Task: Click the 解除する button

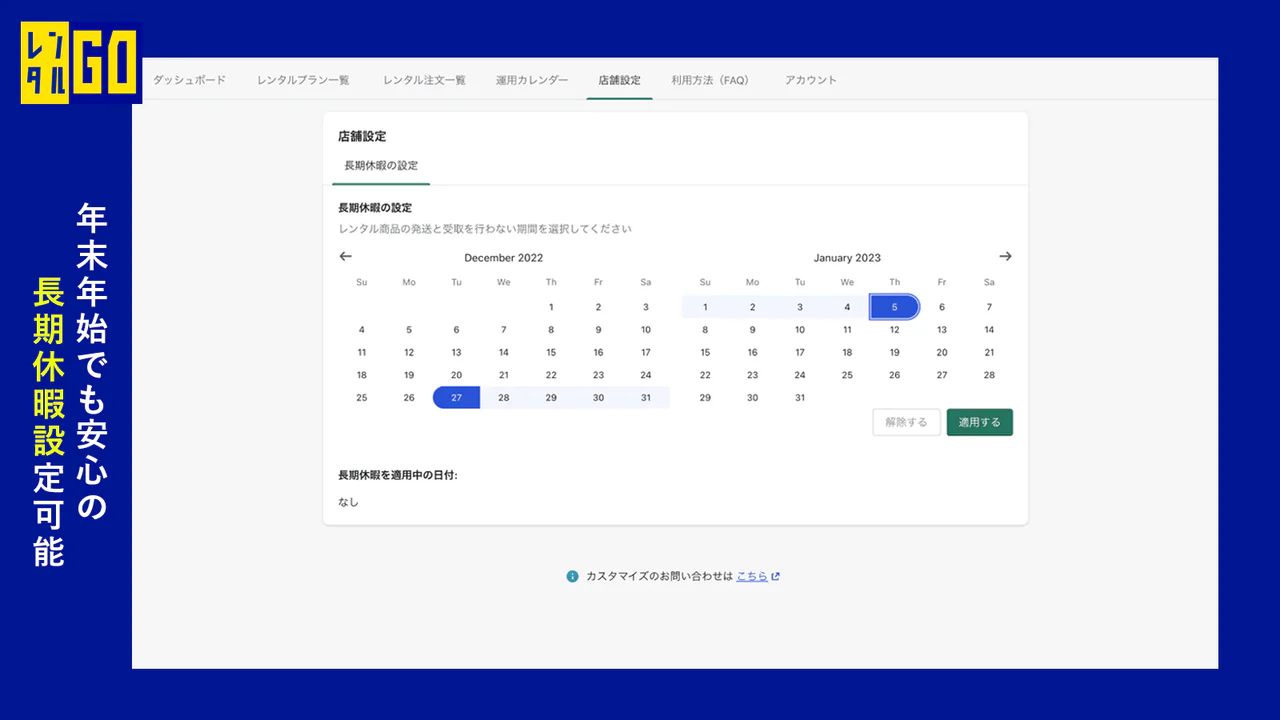Action: pyautogui.click(x=906, y=422)
